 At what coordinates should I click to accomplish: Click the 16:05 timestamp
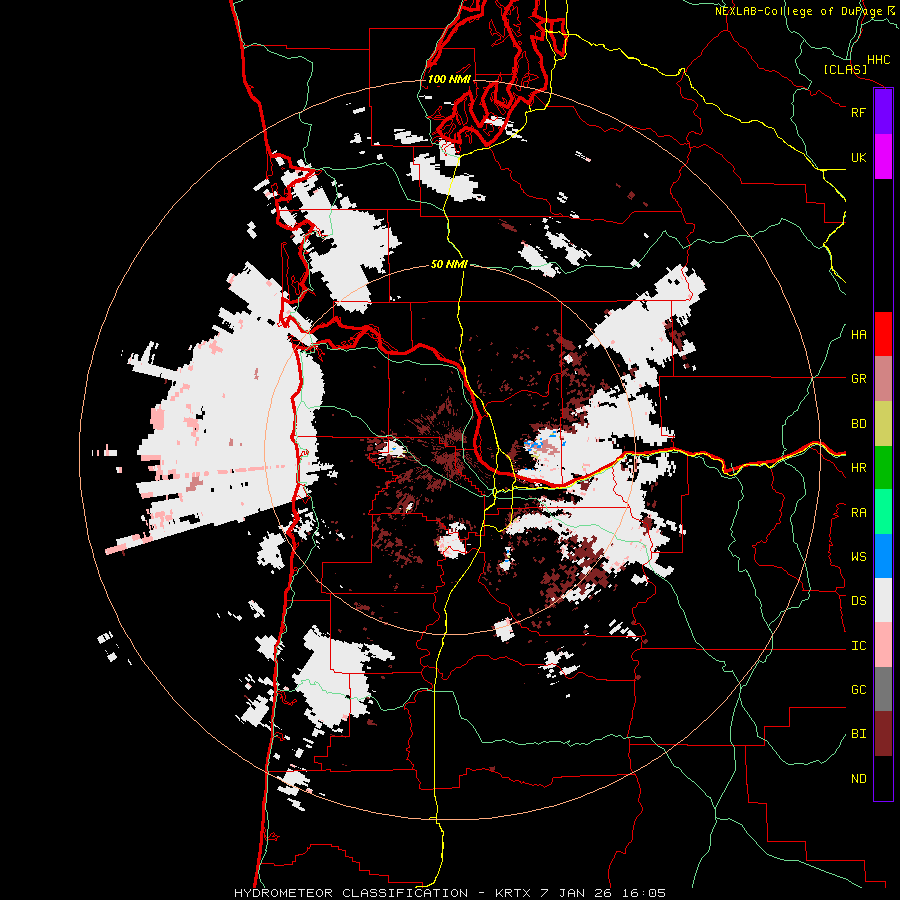point(643,893)
